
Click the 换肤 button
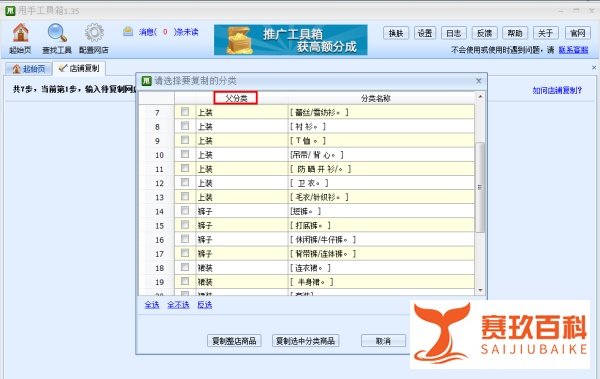click(x=396, y=33)
